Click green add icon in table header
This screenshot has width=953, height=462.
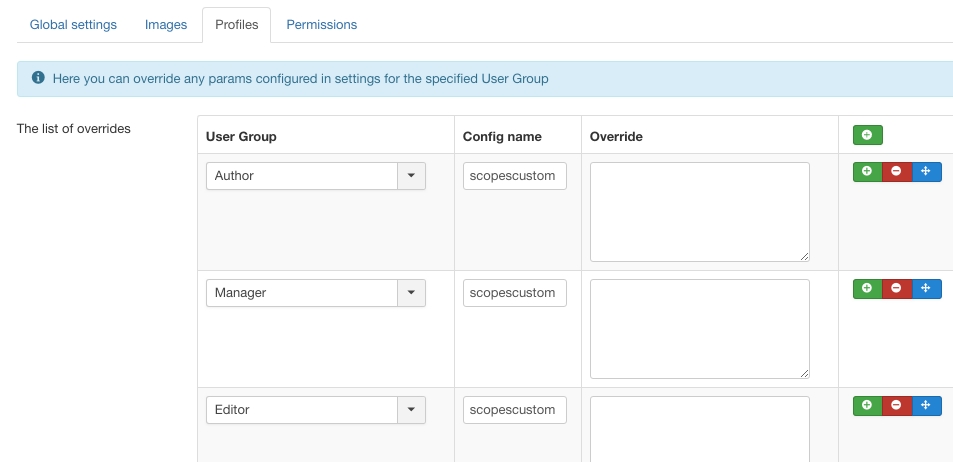(x=867, y=135)
